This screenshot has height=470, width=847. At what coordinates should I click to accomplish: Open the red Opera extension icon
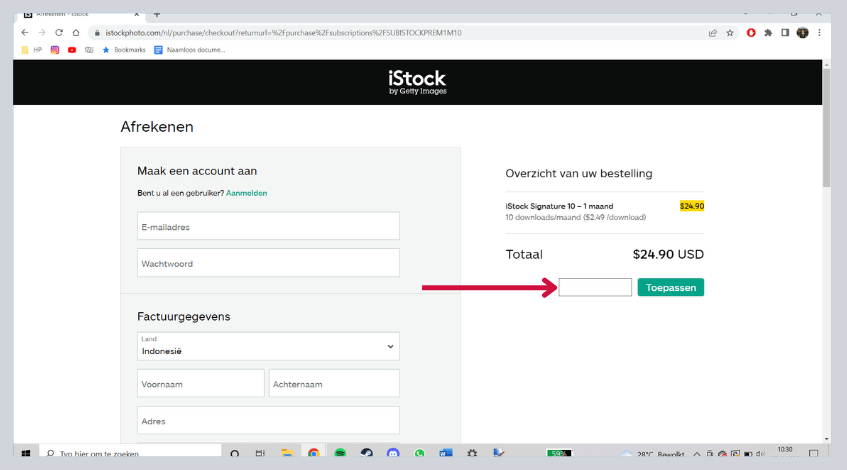pos(751,33)
